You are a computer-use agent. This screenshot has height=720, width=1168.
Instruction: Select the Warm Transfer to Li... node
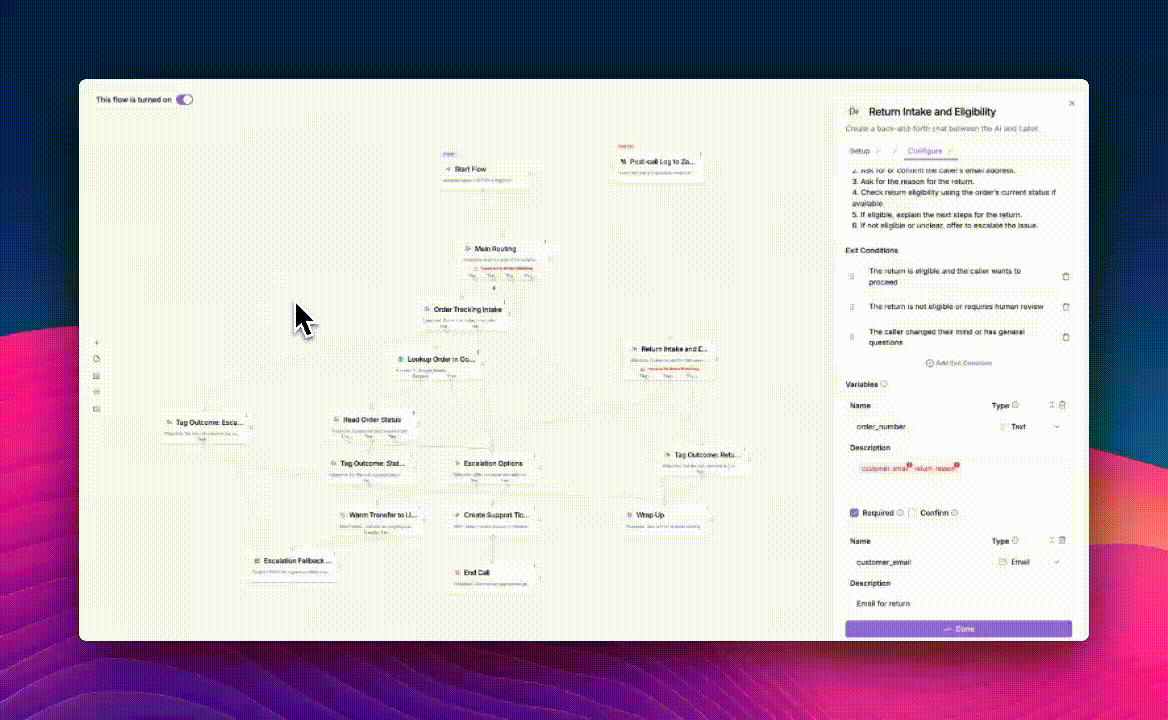coord(380,522)
